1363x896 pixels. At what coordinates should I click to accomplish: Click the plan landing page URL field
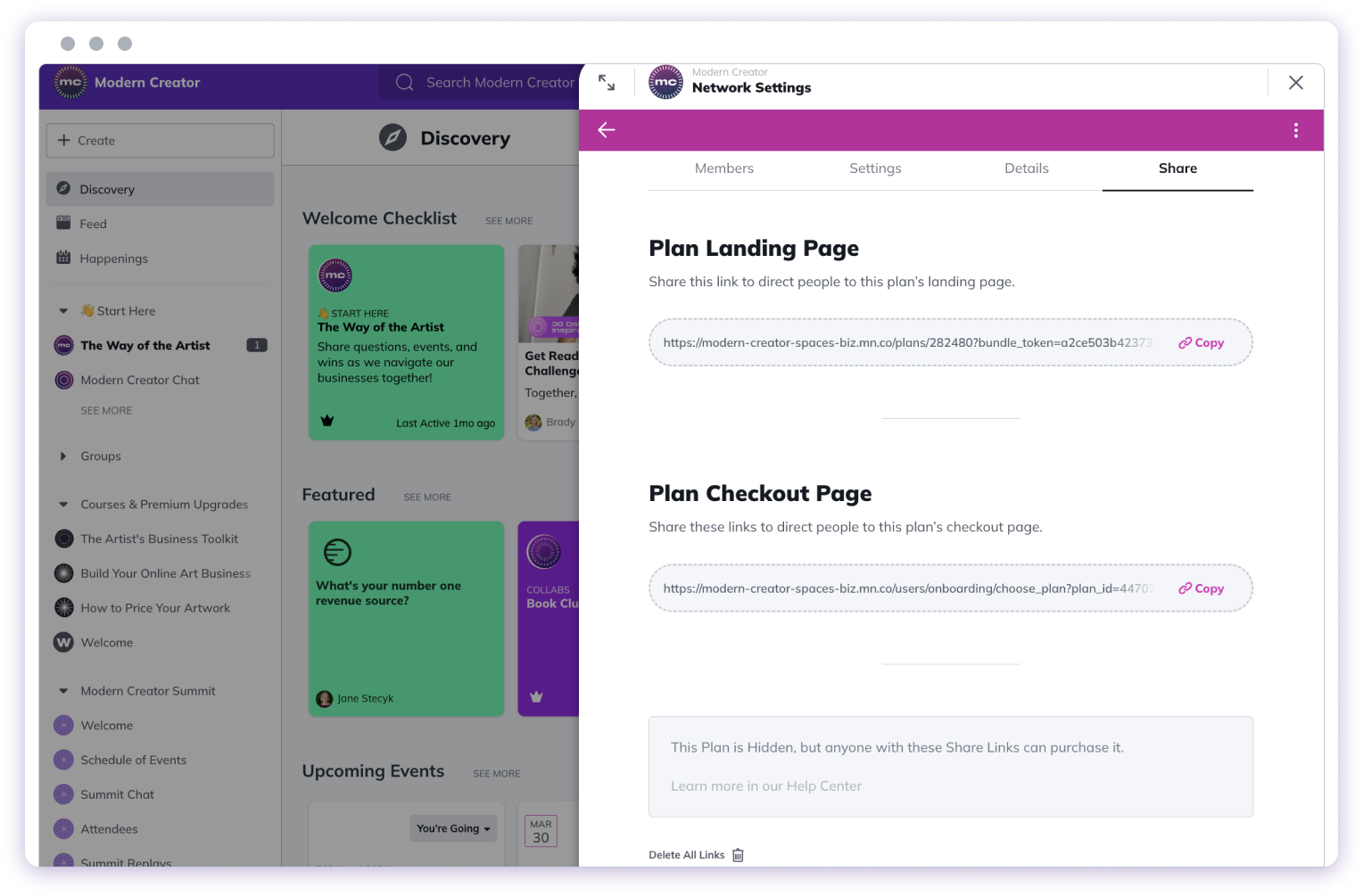pyautogui.click(x=951, y=342)
